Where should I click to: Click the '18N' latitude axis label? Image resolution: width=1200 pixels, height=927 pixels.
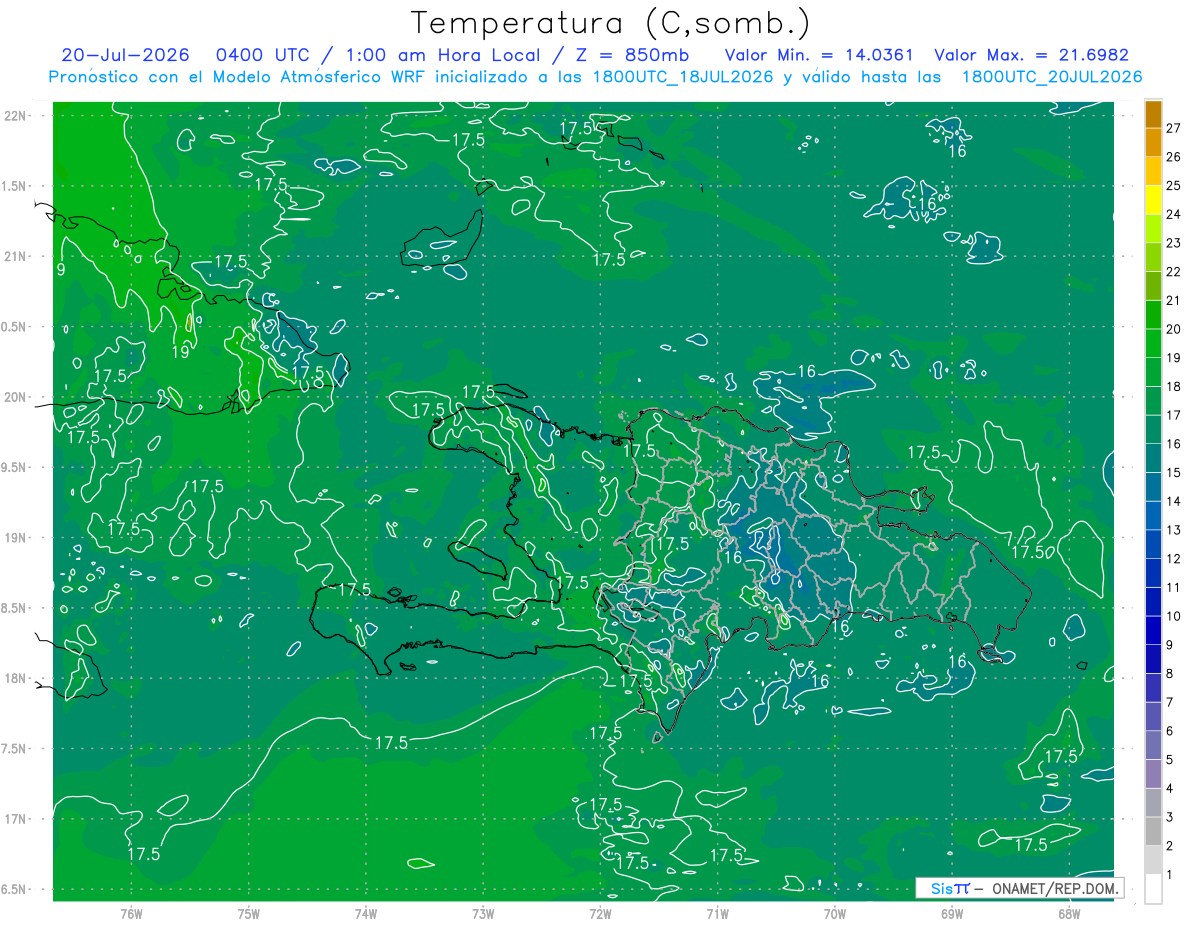[17, 679]
